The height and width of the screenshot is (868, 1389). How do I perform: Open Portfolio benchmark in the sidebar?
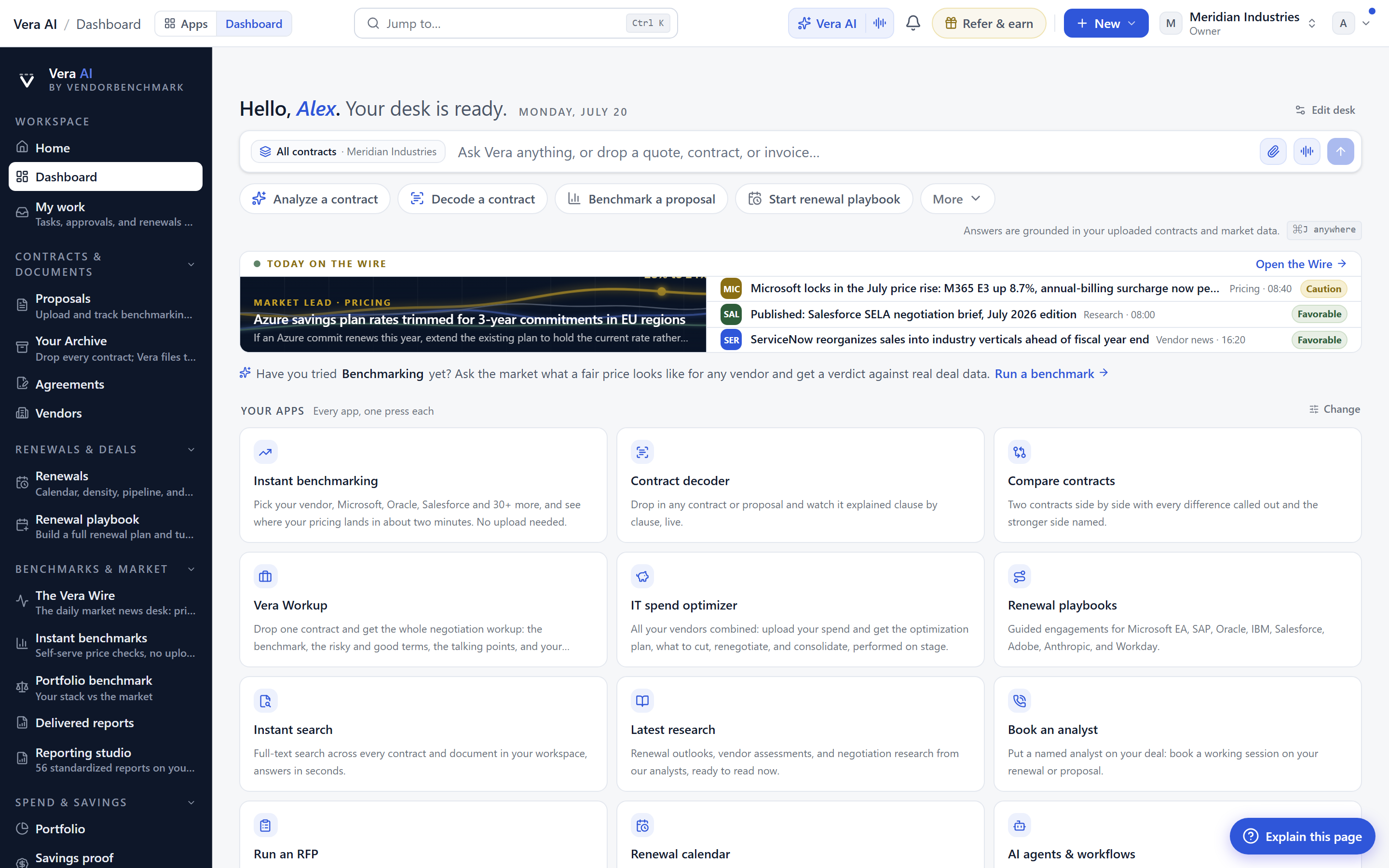(106, 688)
